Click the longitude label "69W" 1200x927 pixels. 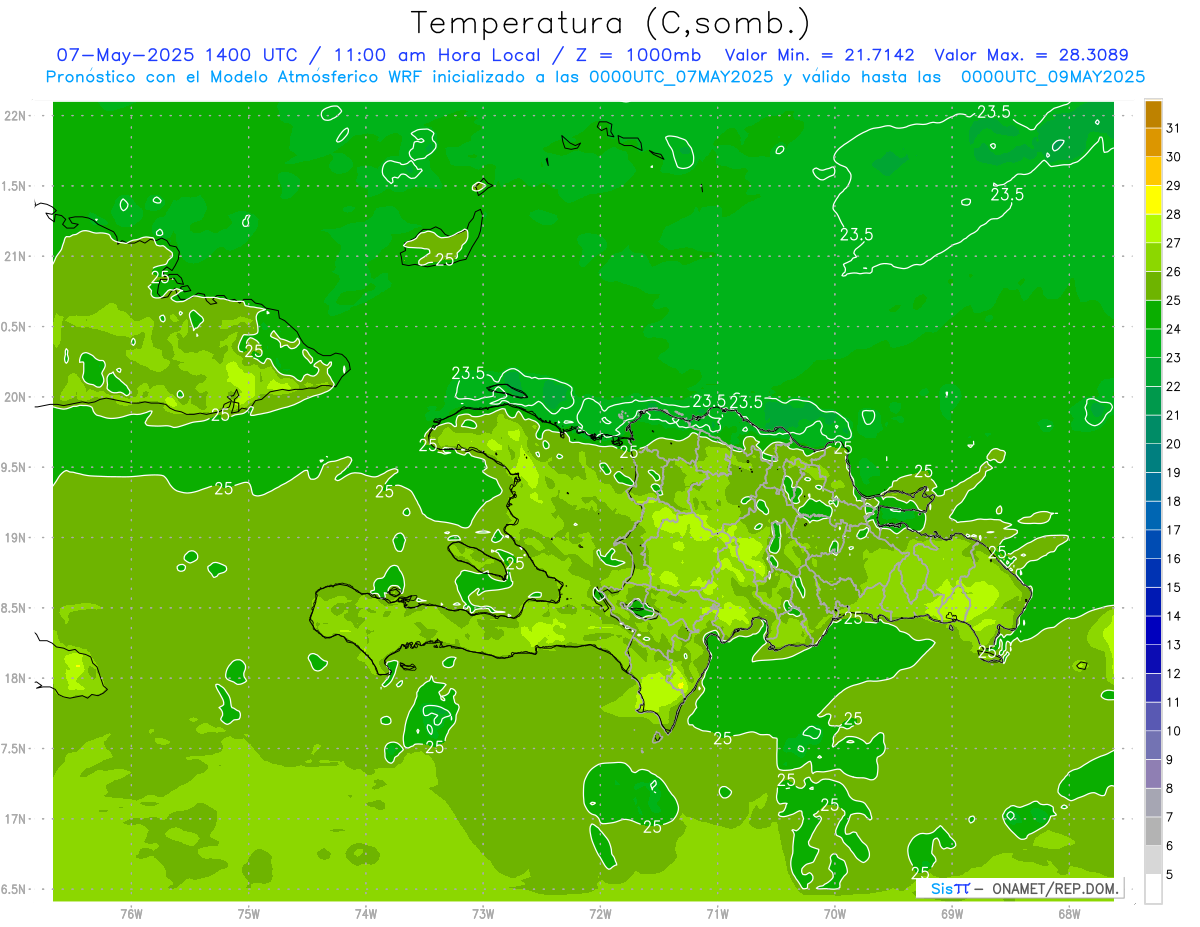click(x=952, y=914)
